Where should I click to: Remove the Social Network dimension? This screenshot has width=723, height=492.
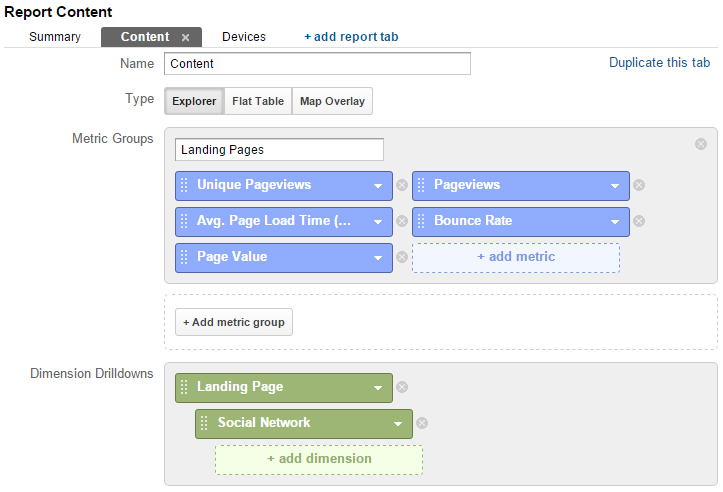click(x=422, y=423)
